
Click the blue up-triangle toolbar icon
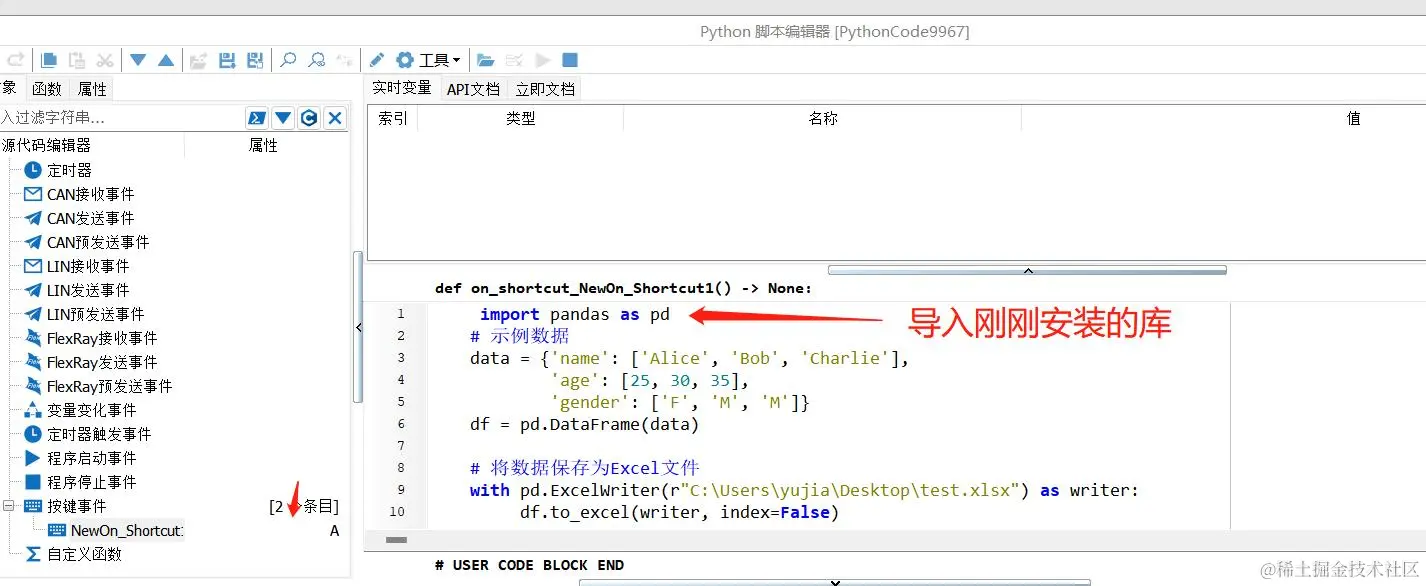(x=166, y=60)
